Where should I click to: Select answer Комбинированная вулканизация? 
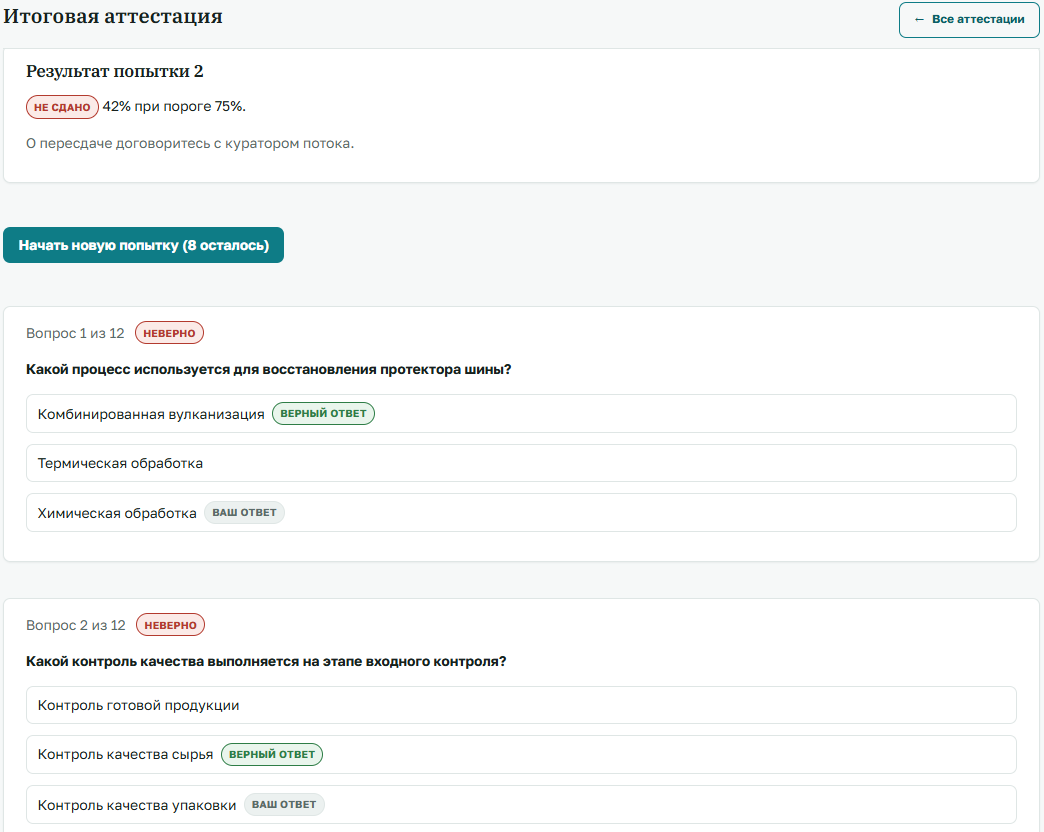pyautogui.click(x=521, y=413)
